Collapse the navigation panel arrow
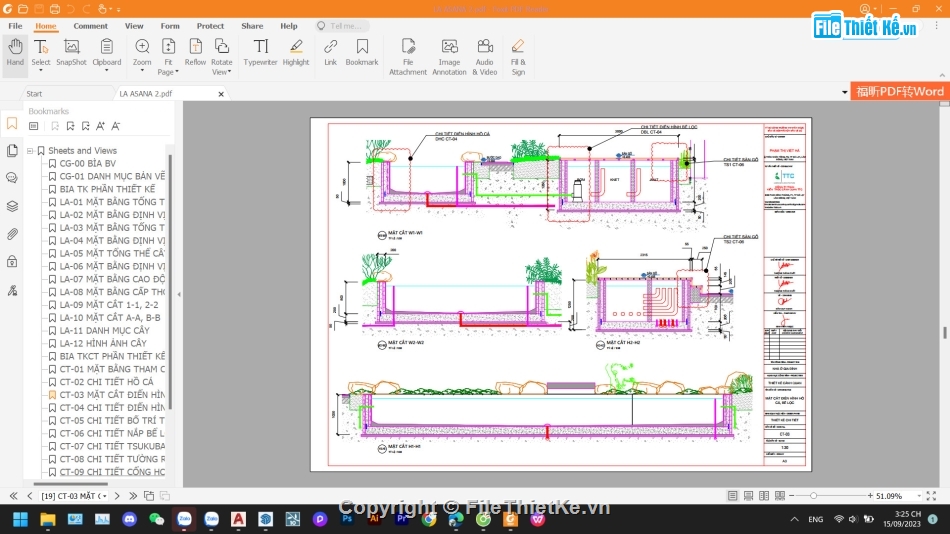Image resolution: width=950 pixels, height=534 pixels. (x=179, y=295)
